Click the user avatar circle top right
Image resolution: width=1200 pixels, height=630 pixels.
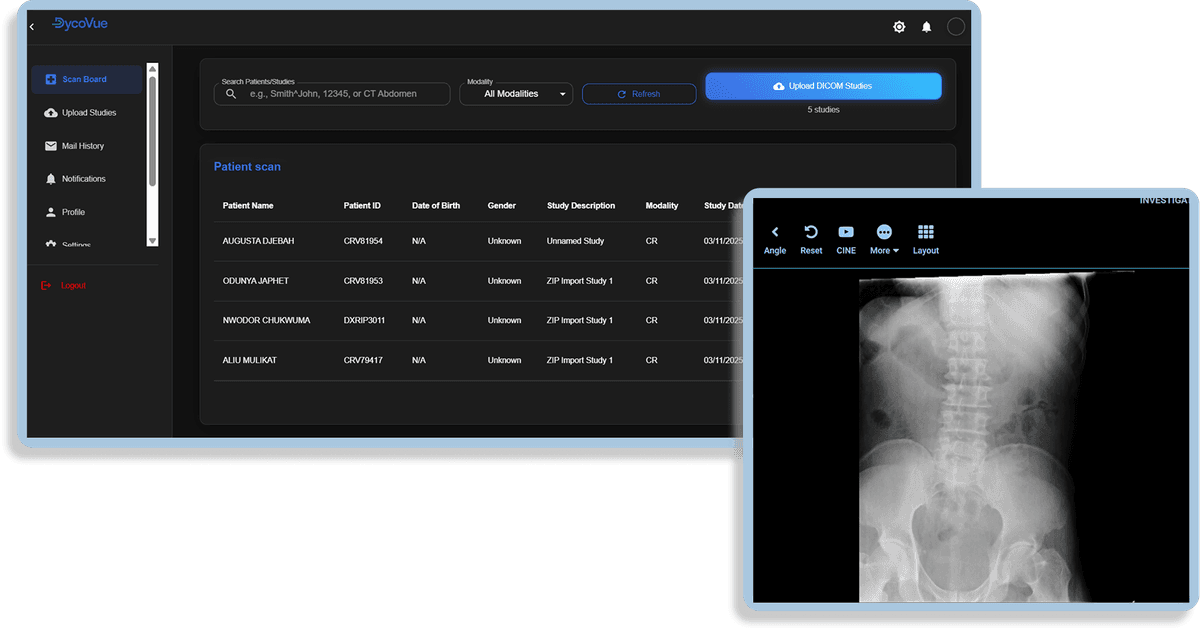tap(955, 27)
